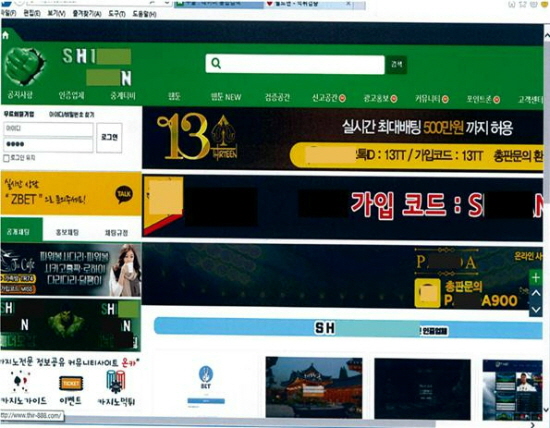Switch to the 홍보채팅 tab
Image resolution: width=550 pixels, height=428 pixels.
pyautogui.click(x=67, y=232)
